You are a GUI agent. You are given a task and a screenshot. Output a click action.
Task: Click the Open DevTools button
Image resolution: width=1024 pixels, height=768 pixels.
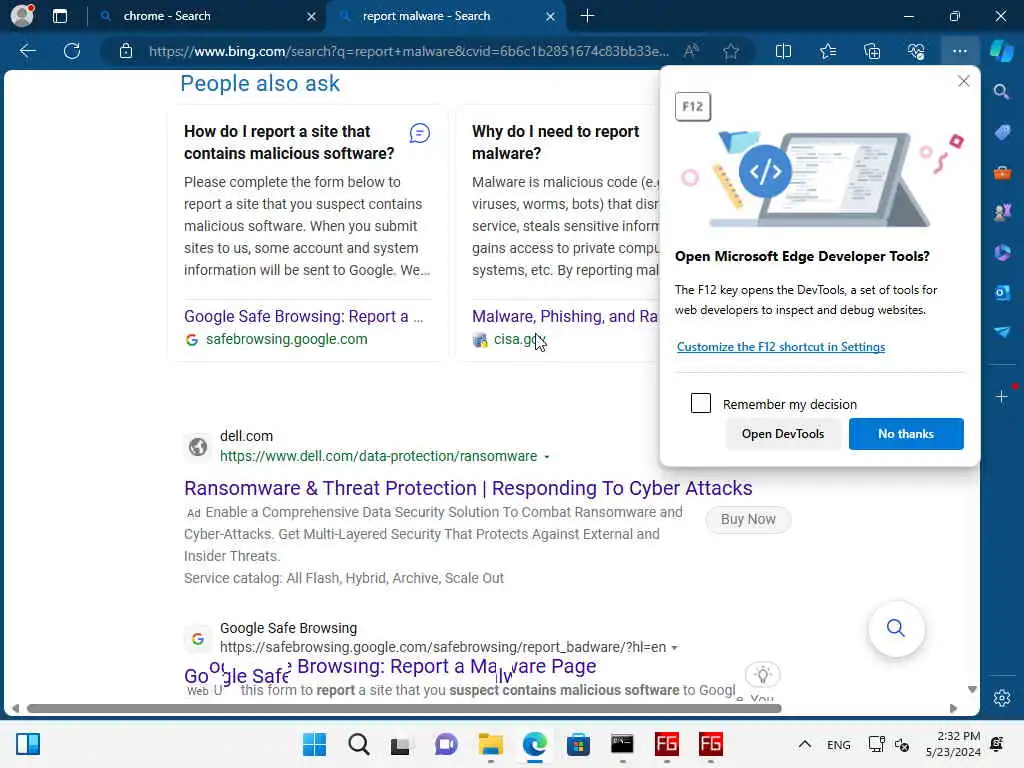coord(782,434)
